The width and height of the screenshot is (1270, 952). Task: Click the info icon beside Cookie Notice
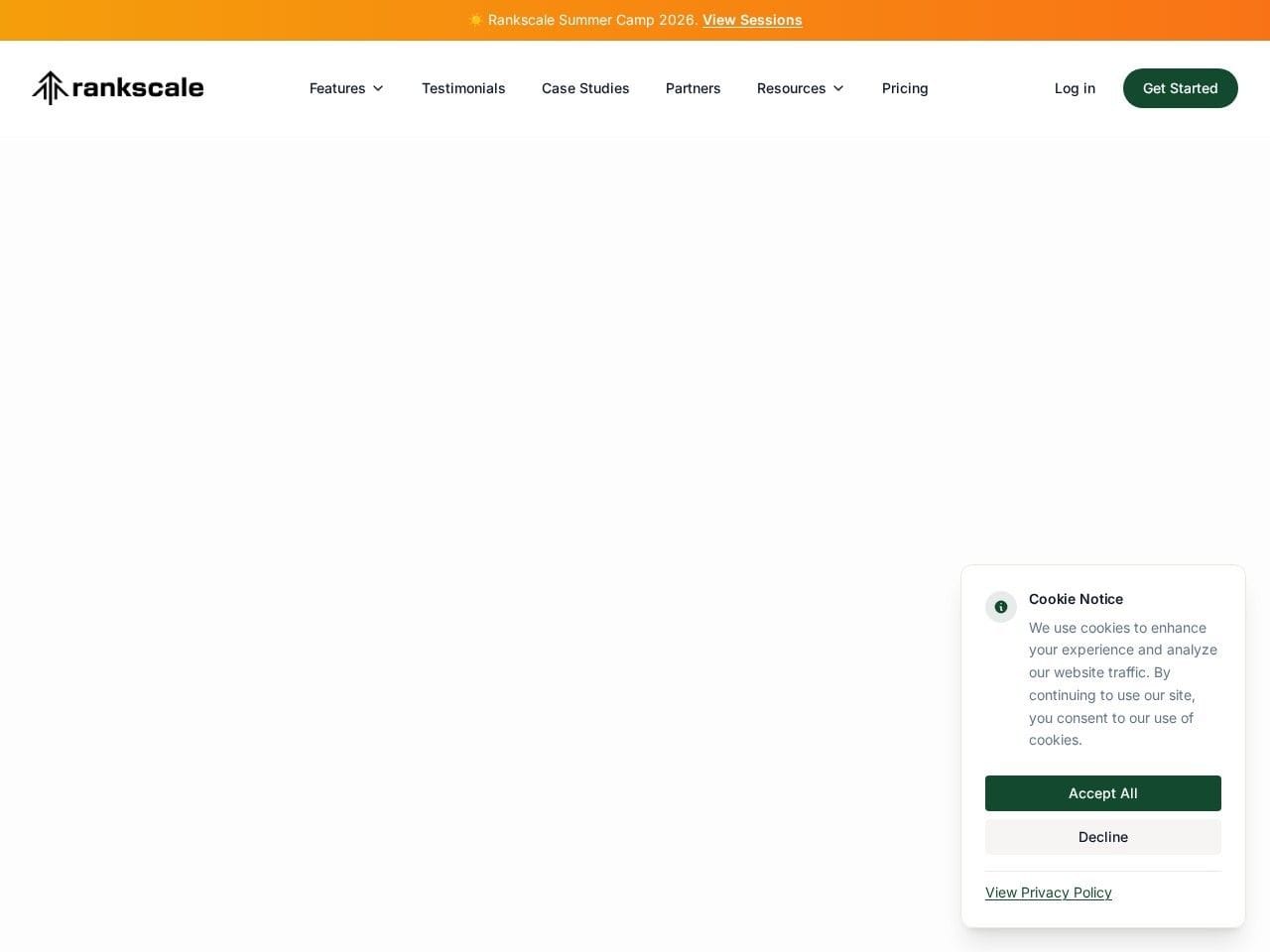(x=1001, y=607)
